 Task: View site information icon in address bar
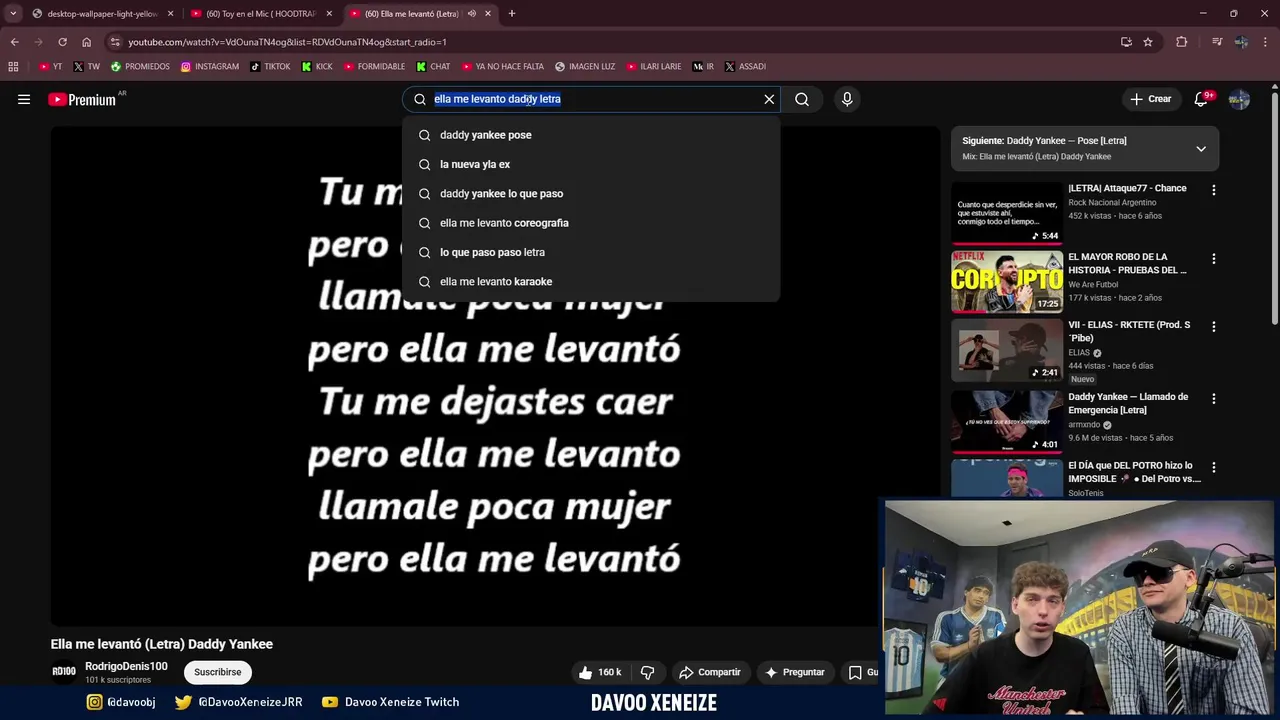click(x=115, y=42)
